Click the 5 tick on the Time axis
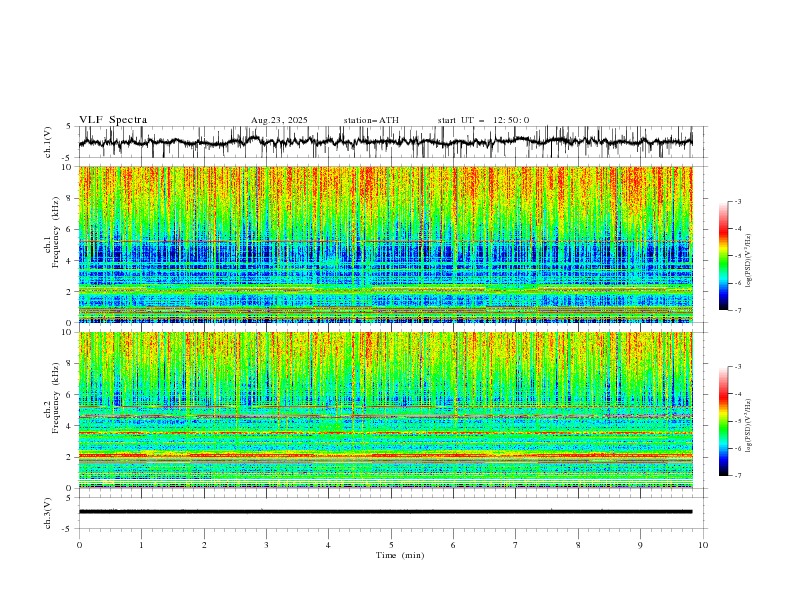 pyautogui.click(x=391, y=545)
